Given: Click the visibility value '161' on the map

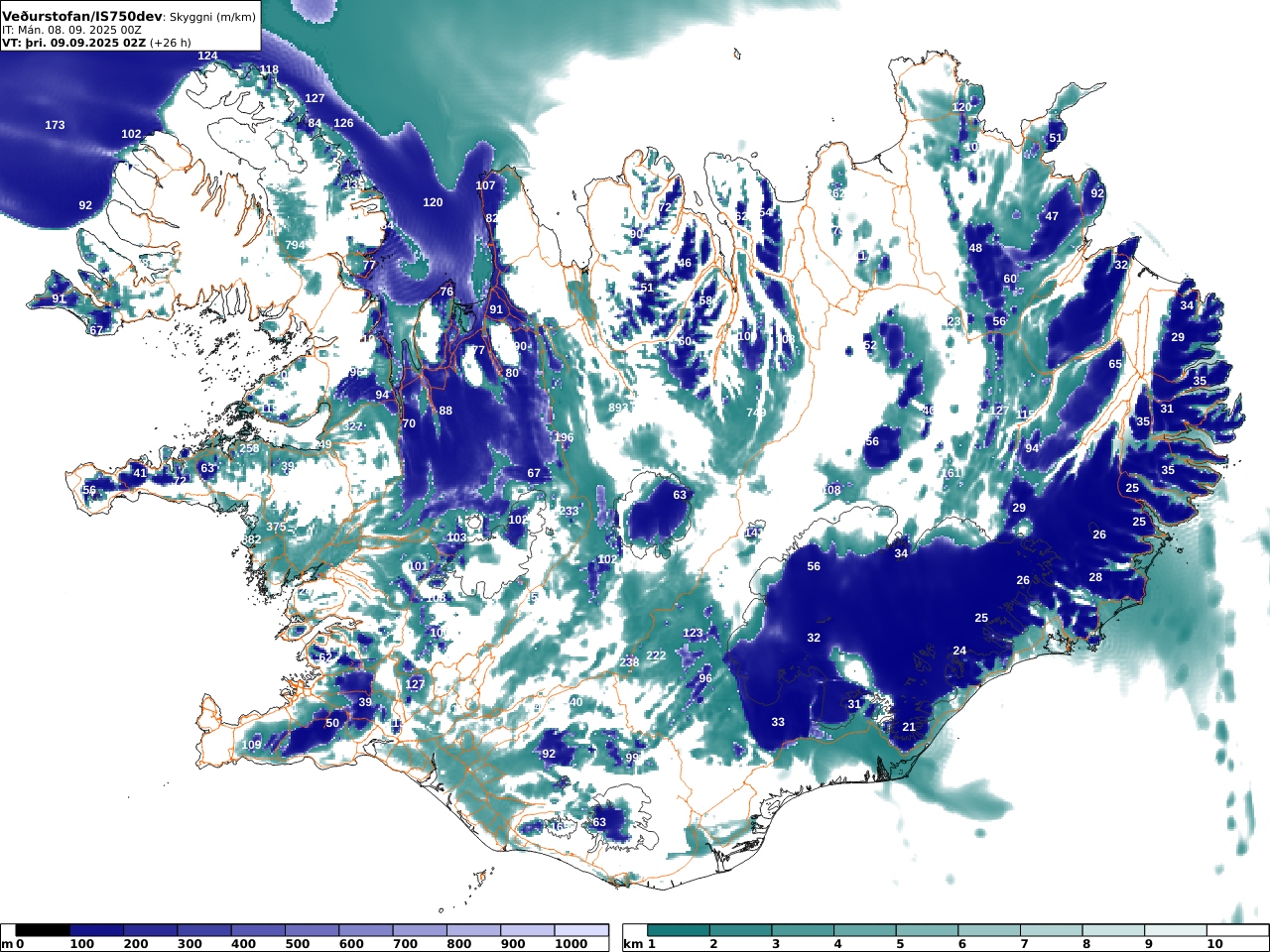Looking at the screenshot, I should (952, 473).
